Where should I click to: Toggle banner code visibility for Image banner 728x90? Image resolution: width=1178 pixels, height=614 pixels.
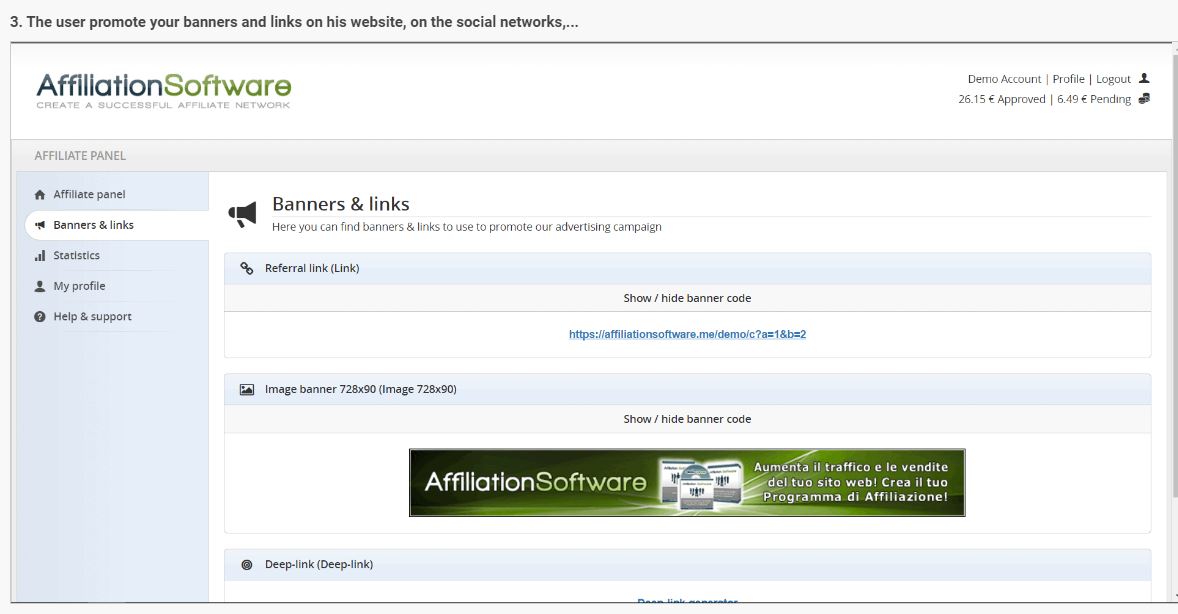tap(688, 419)
